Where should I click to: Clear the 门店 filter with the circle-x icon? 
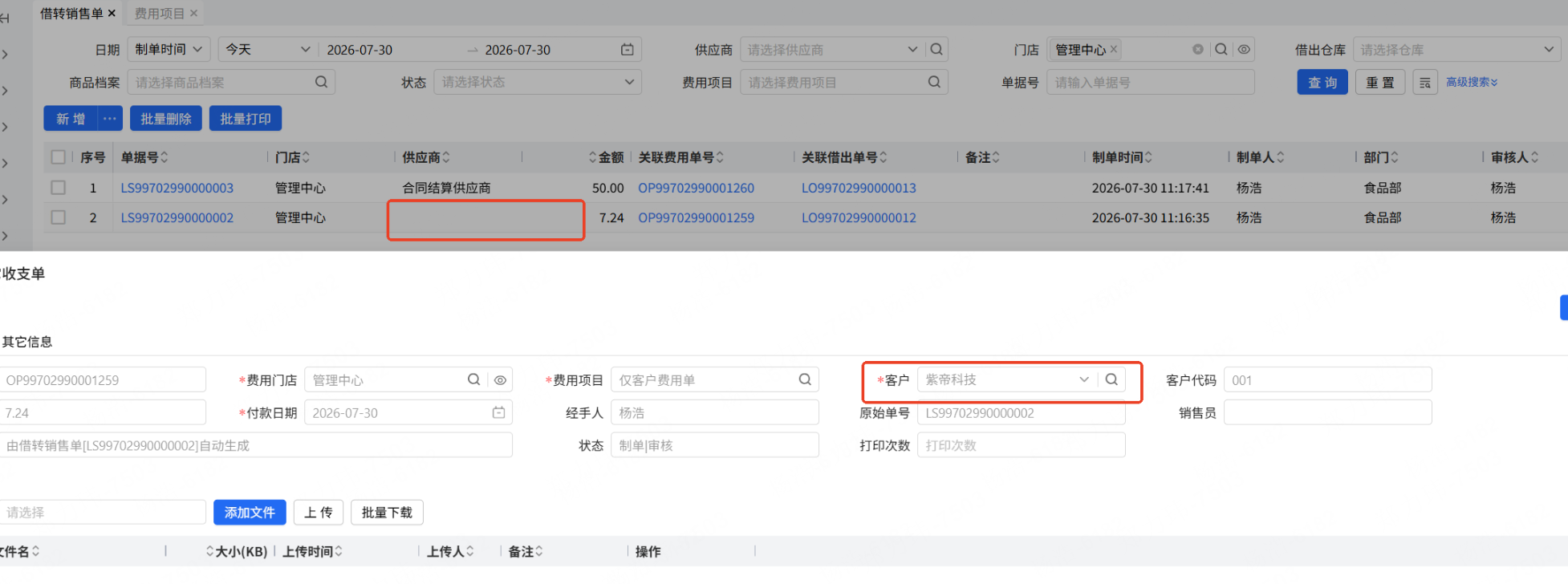click(1198, 50)
